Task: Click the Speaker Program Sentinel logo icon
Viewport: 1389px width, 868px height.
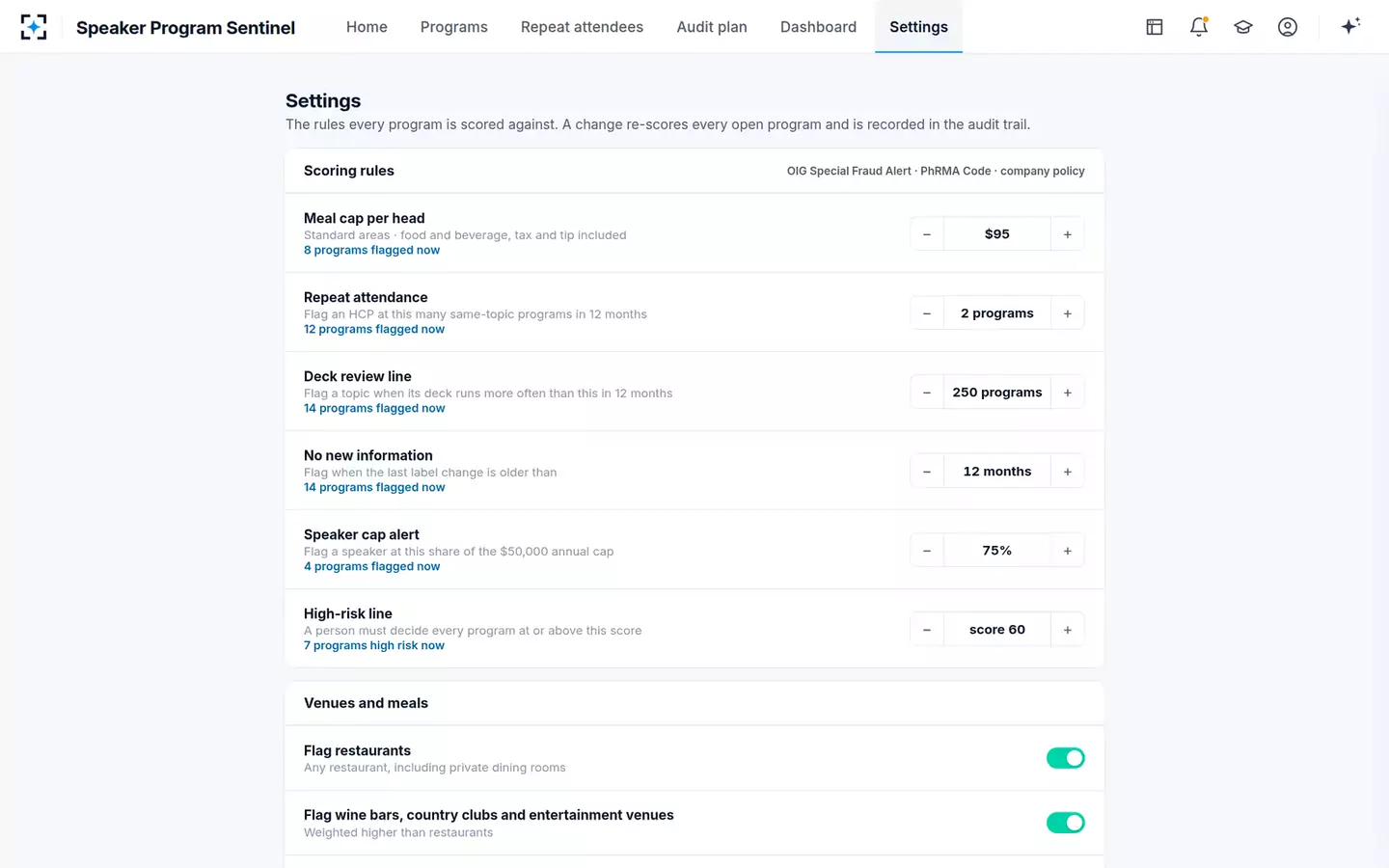Action: tap(34, 27)
